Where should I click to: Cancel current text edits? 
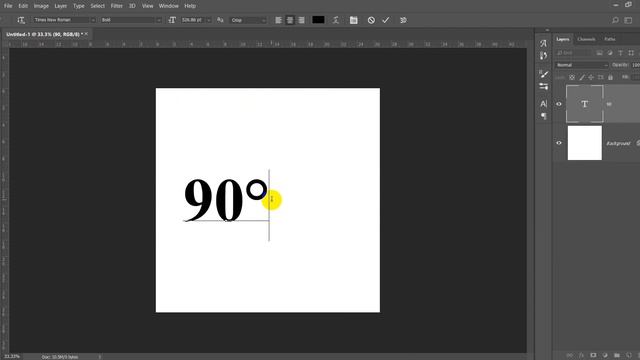point(371,20)
